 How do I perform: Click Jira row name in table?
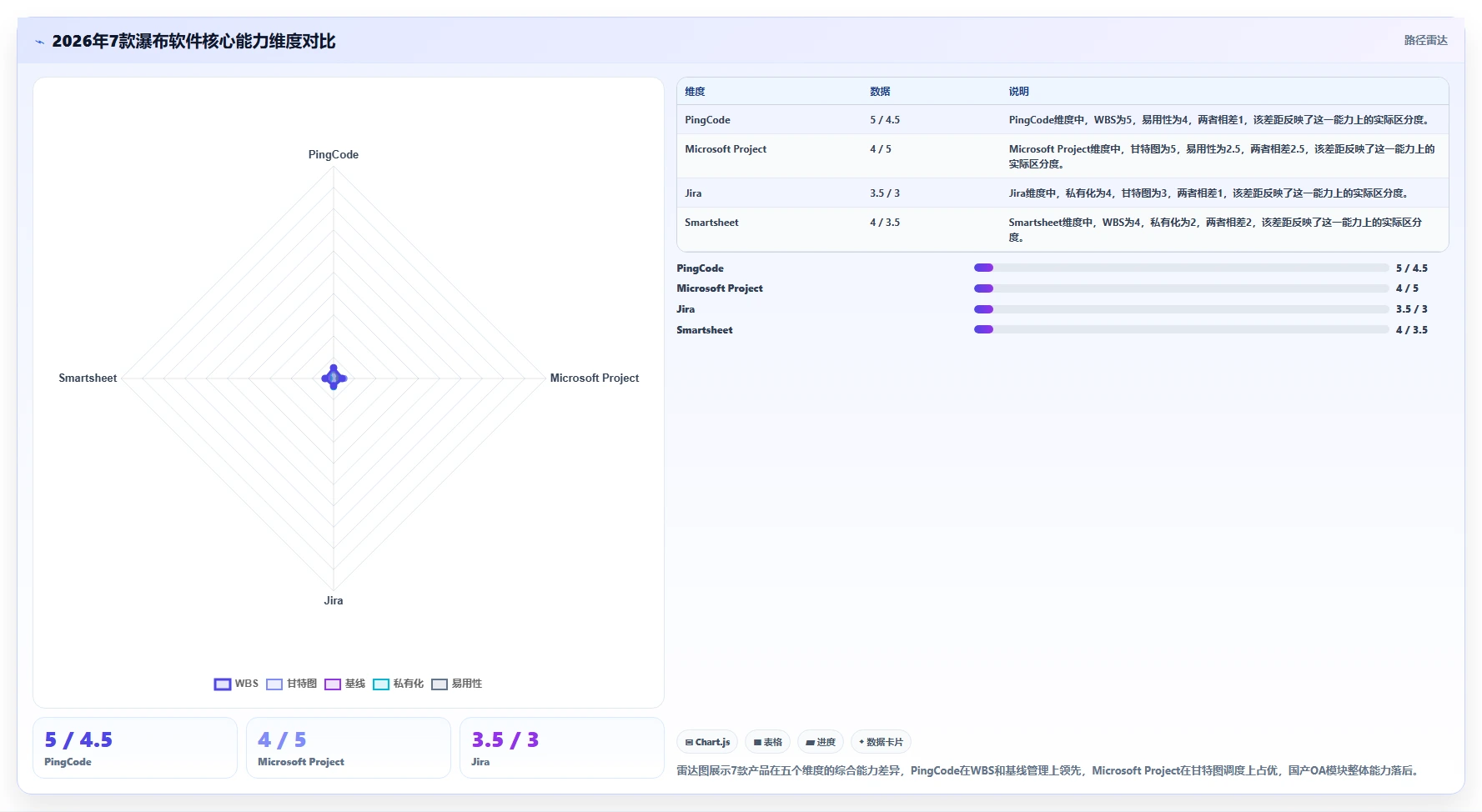click(x=693, y=193)
